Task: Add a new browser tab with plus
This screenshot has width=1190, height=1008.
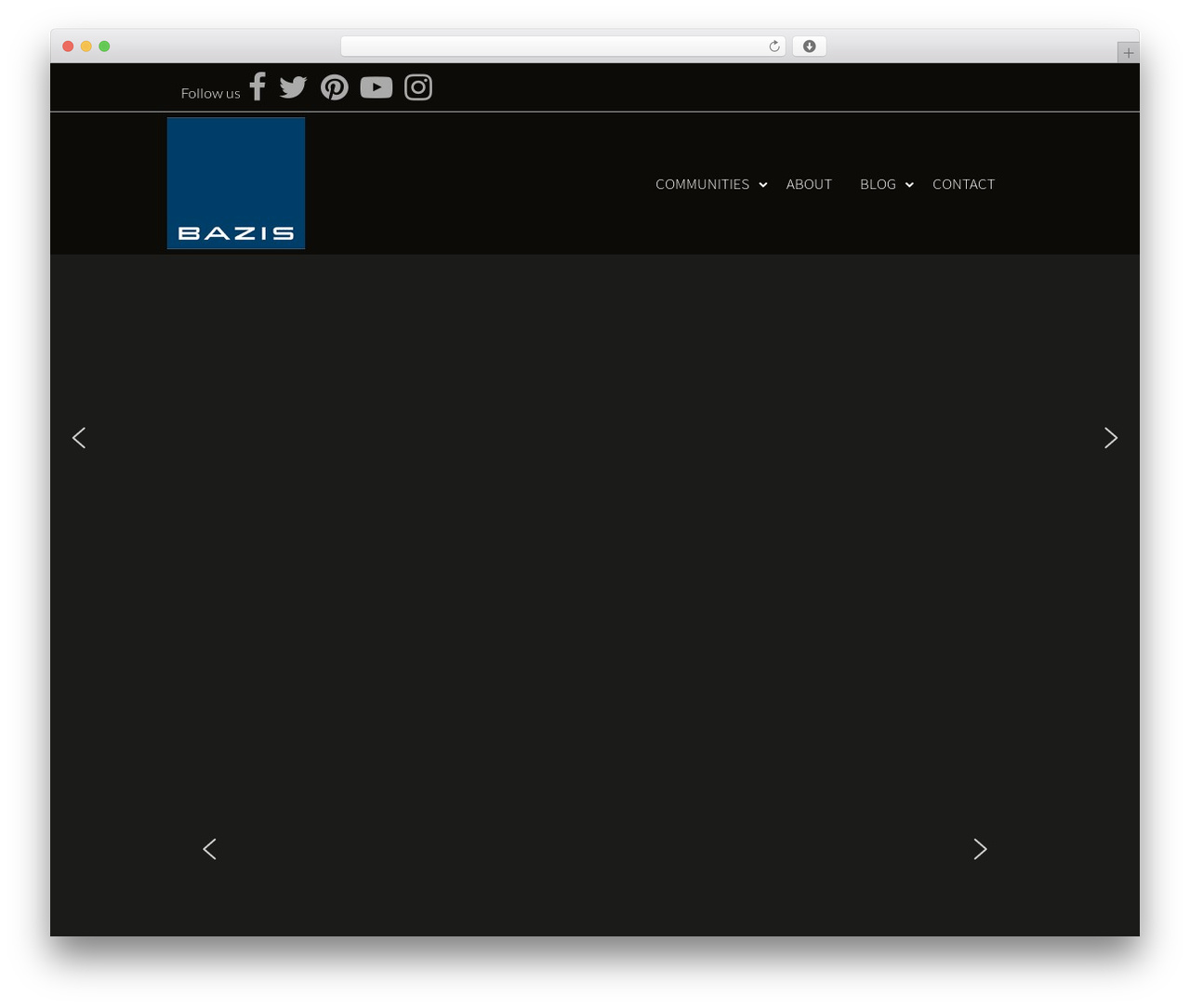Action: (x=1128, y=53)
